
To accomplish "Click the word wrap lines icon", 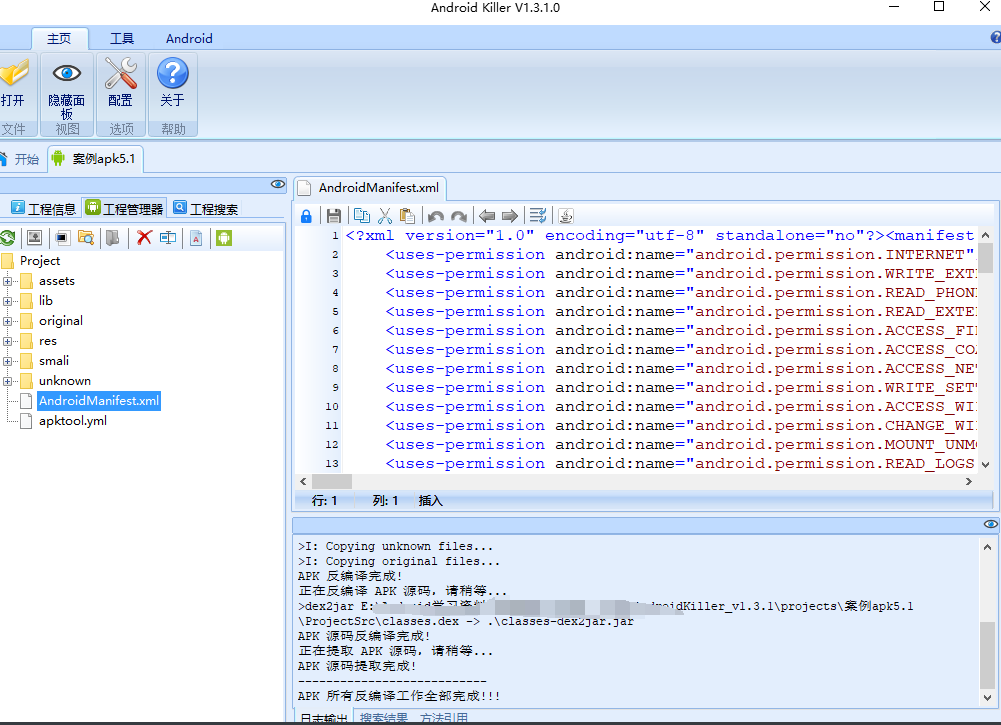I will [538, 216].
